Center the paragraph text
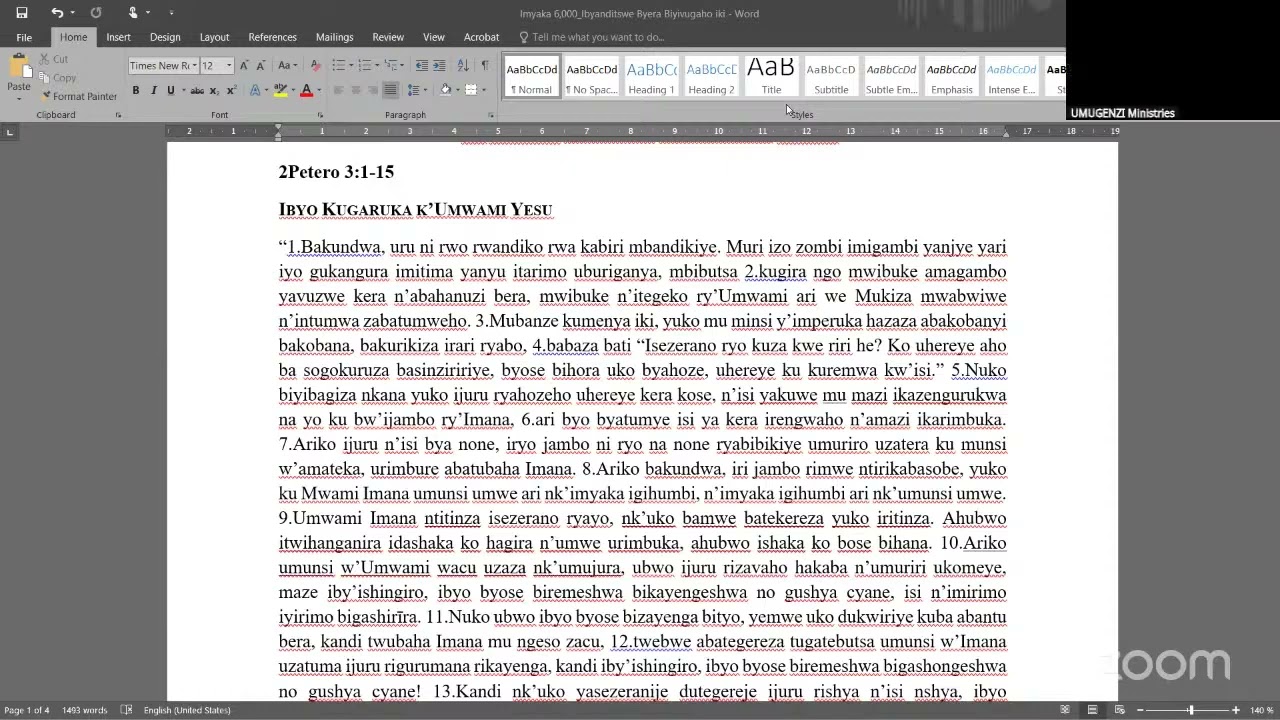Screen dimensions: 1280x720 (355, 91)
